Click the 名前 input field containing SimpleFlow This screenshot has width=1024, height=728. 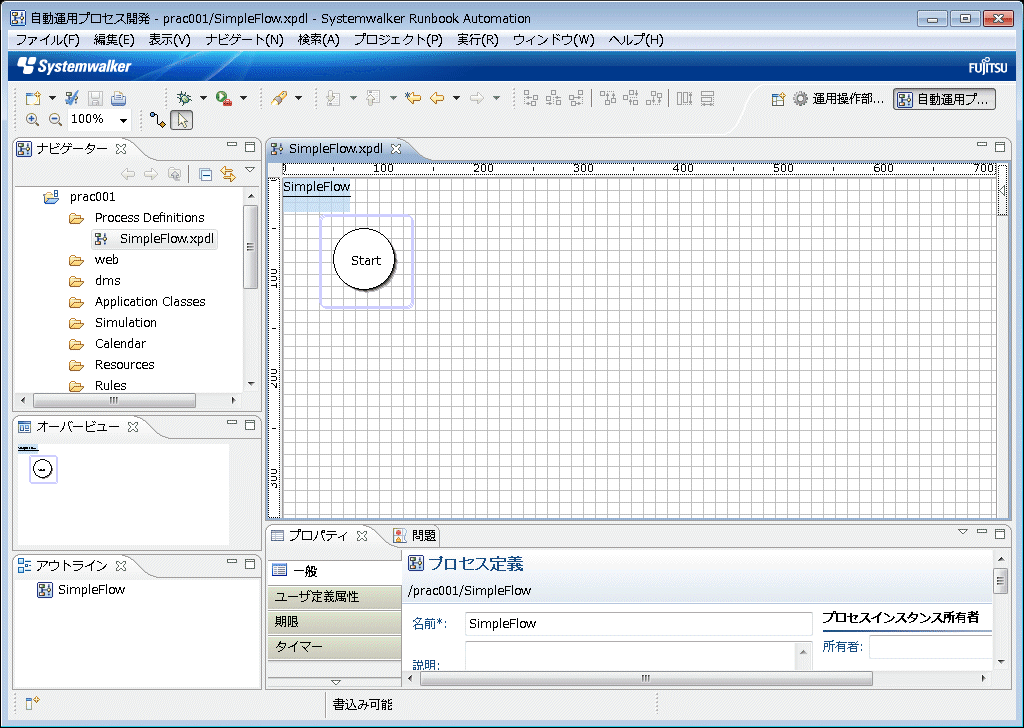click(x=638, y=624)
